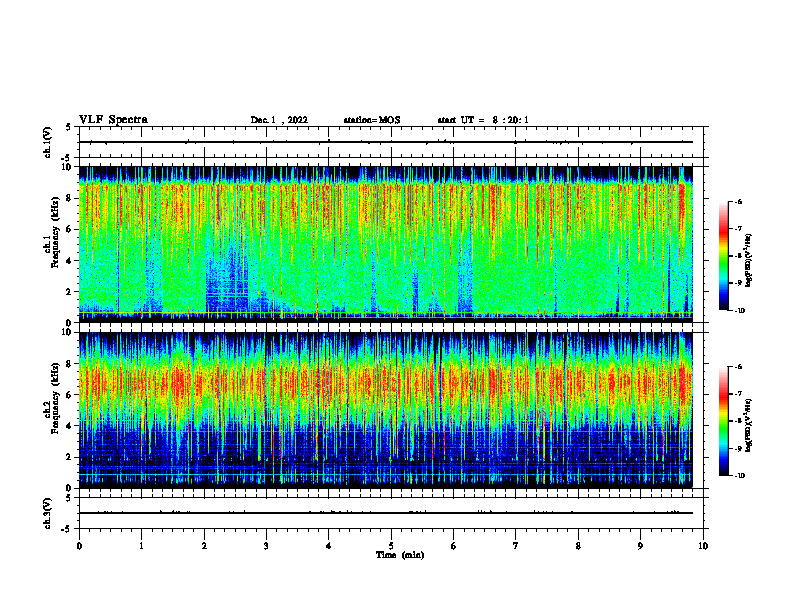Image resolution: width=792 pixels, height=612 pixels.
Task: Click time axis tick label "8"
Action: [578, 546]
